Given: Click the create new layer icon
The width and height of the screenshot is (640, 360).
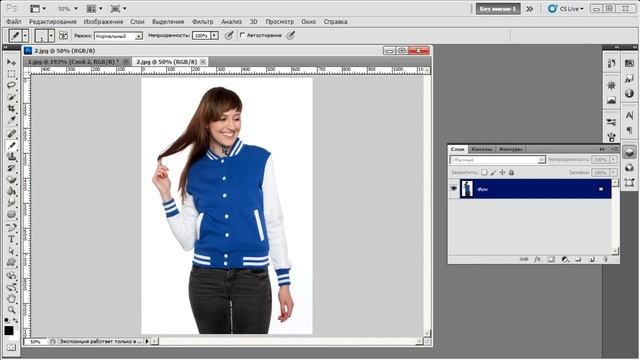Looking at the screenshot, I should point(592,259).
